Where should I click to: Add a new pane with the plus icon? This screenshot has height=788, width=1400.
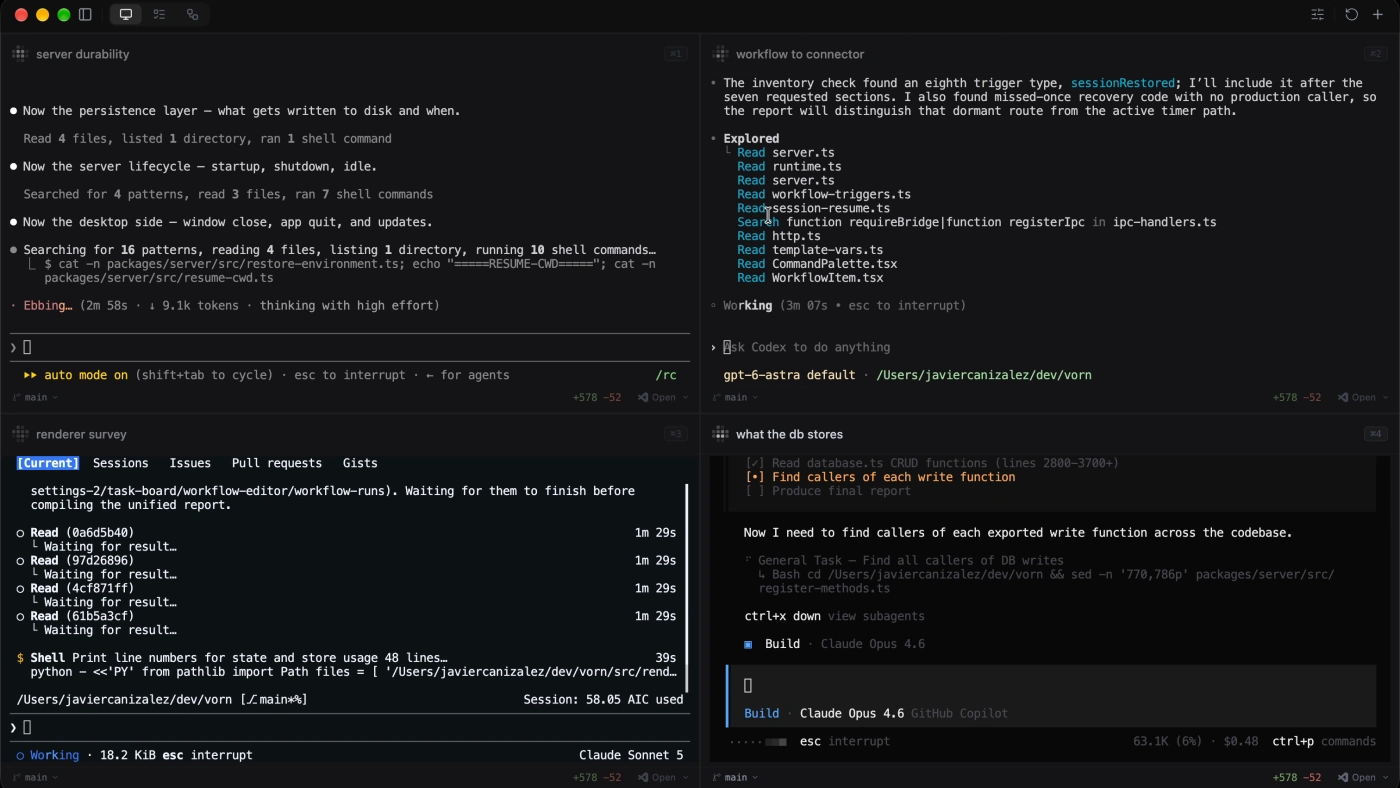point(1377,14)
